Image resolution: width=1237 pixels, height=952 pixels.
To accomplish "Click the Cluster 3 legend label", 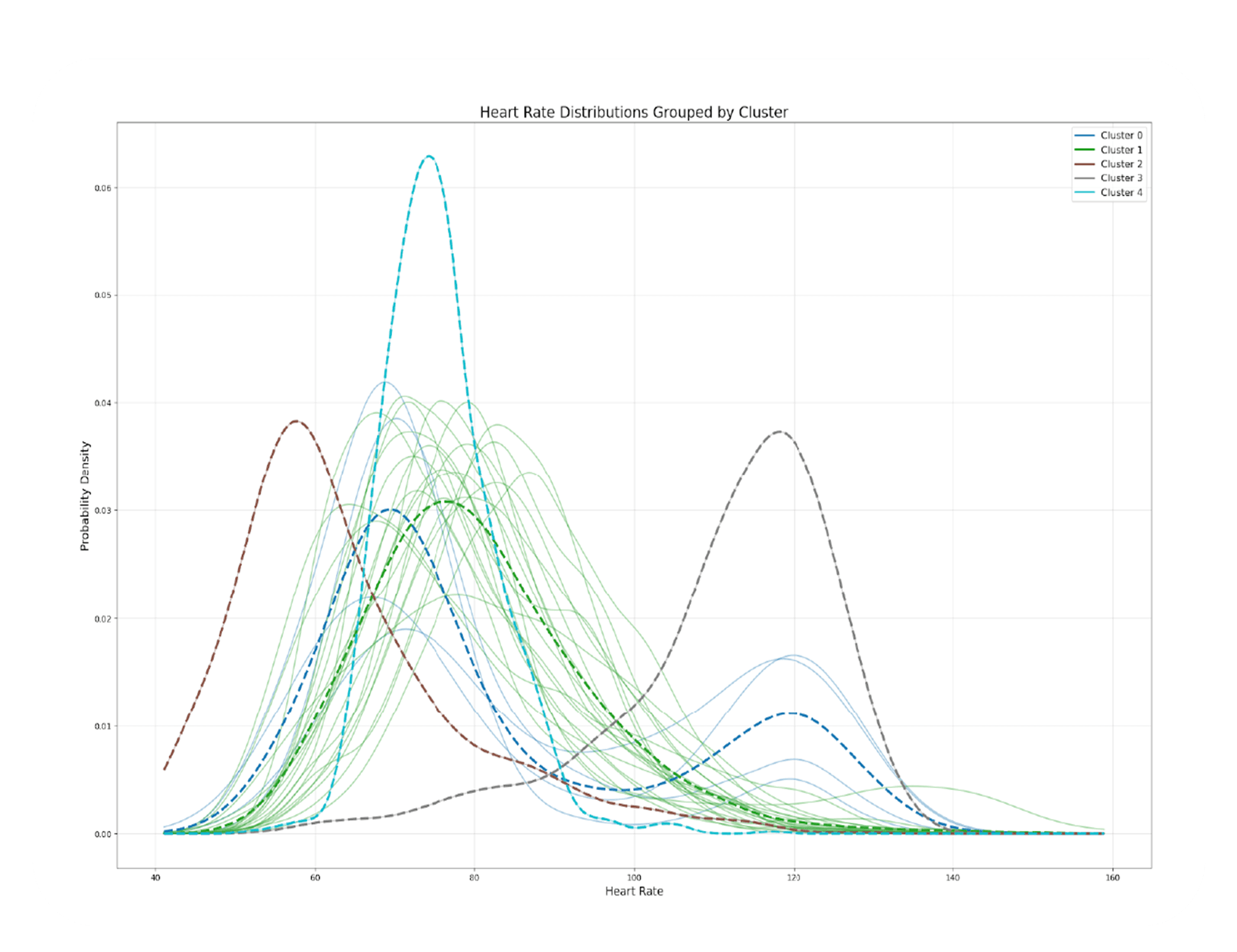I will 1121,178.
